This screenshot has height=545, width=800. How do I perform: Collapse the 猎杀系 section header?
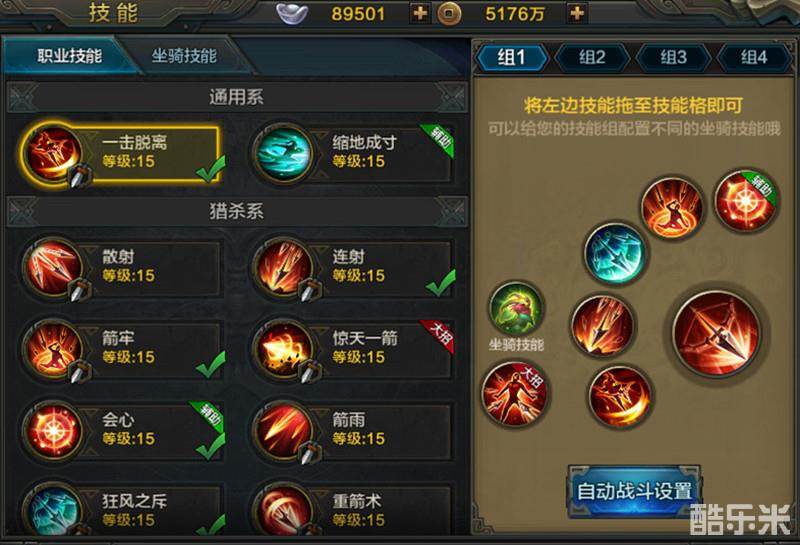click(237, 211)
